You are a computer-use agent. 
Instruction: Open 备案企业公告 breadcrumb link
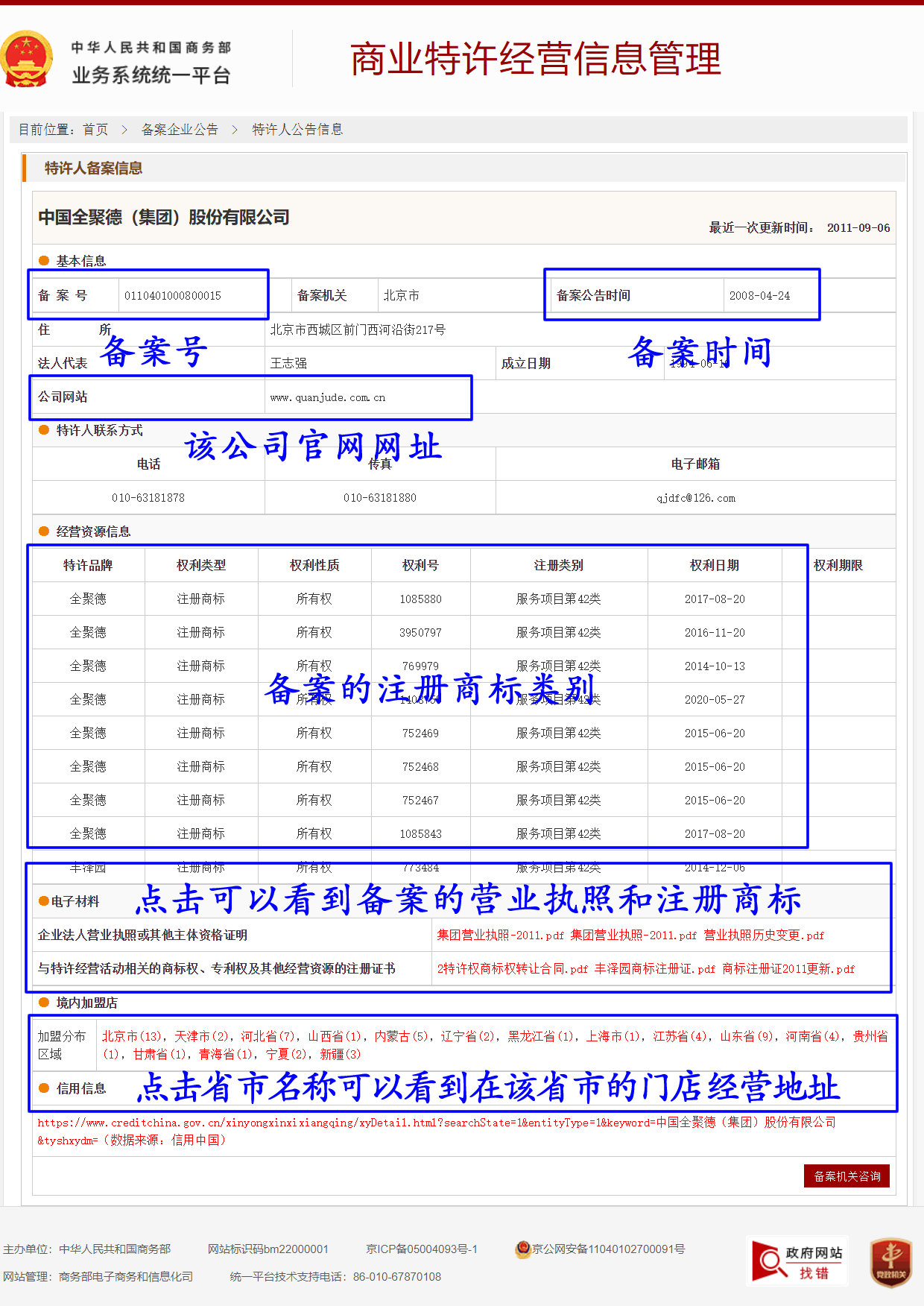click(180, 130)
